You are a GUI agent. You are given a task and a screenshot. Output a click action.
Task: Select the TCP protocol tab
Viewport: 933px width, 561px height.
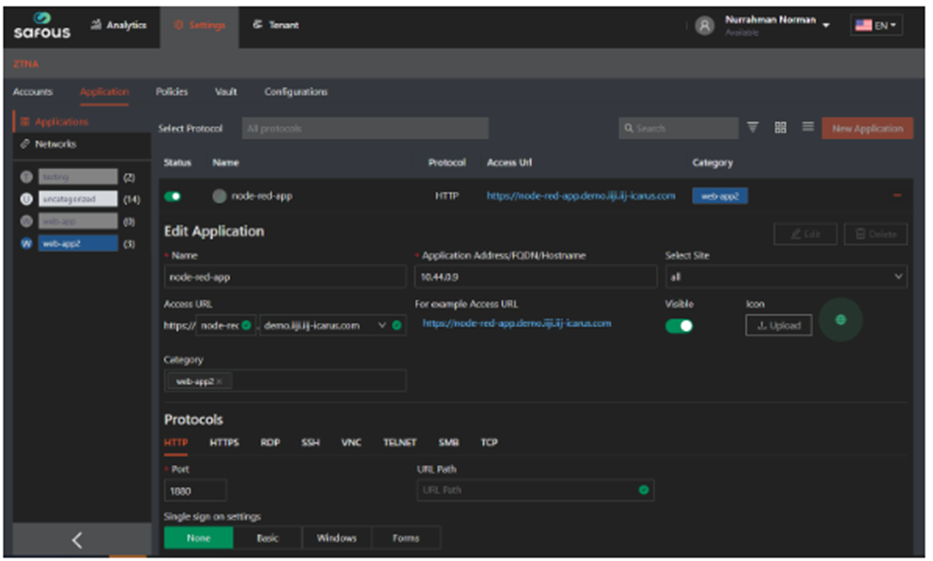click(489, 442)
